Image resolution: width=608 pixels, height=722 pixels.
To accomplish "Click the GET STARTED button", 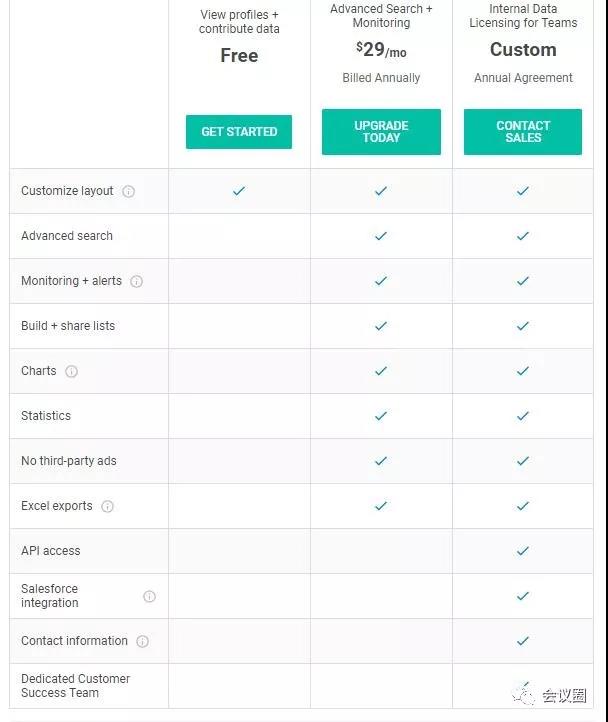I will tap(239, 132).
